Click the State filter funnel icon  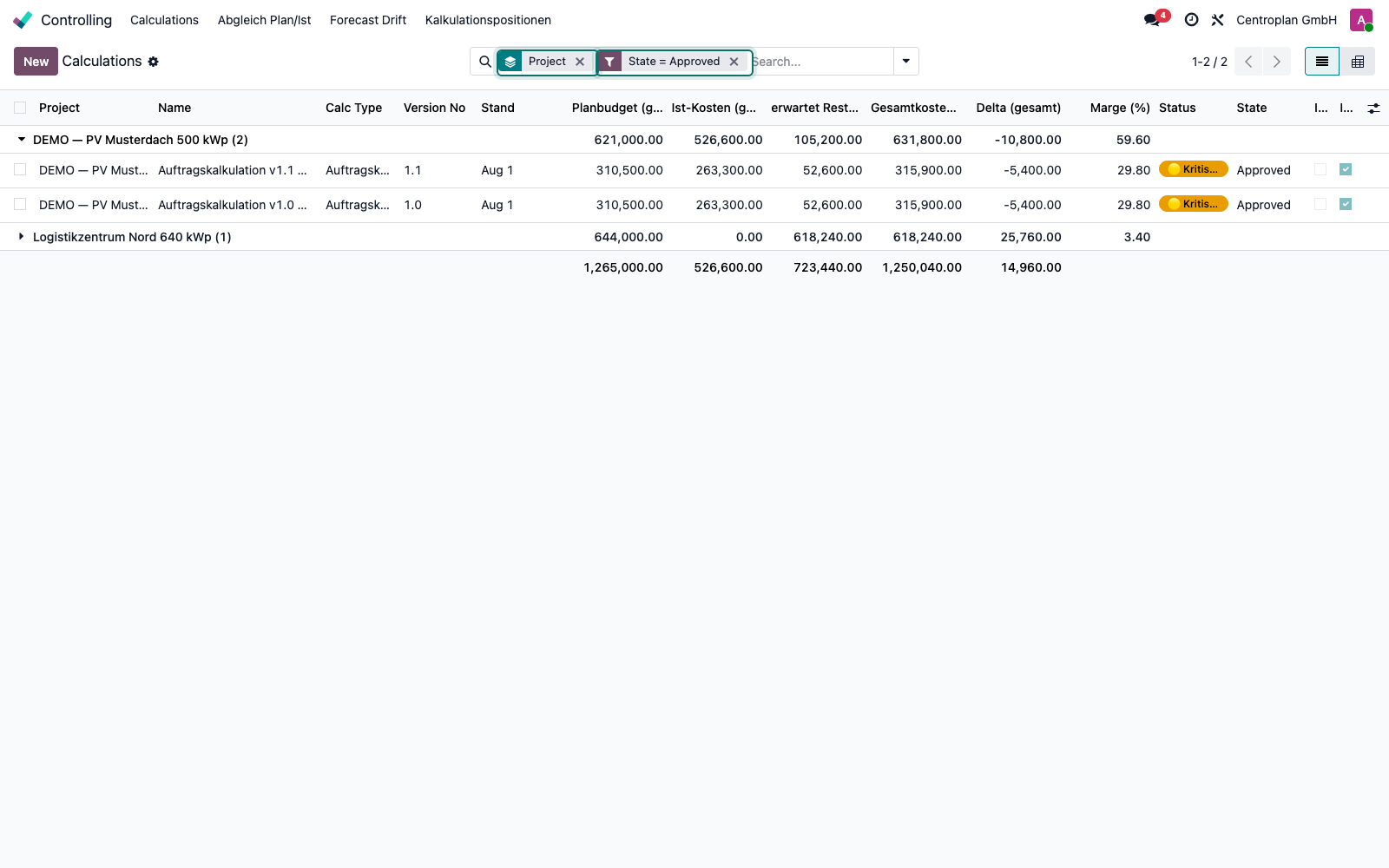tap(609, 62)
